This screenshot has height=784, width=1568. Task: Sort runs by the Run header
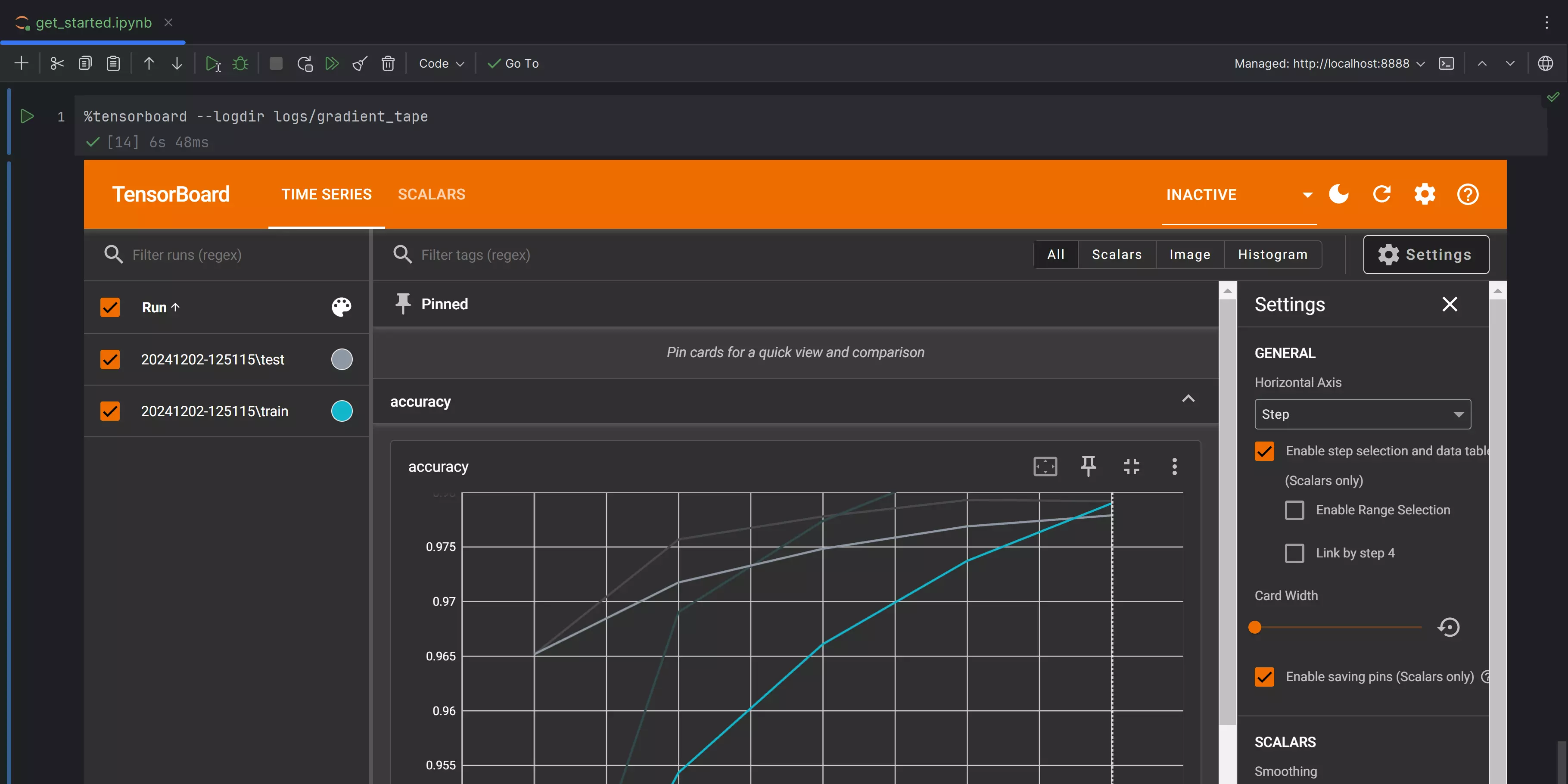(x=161, y=308)
